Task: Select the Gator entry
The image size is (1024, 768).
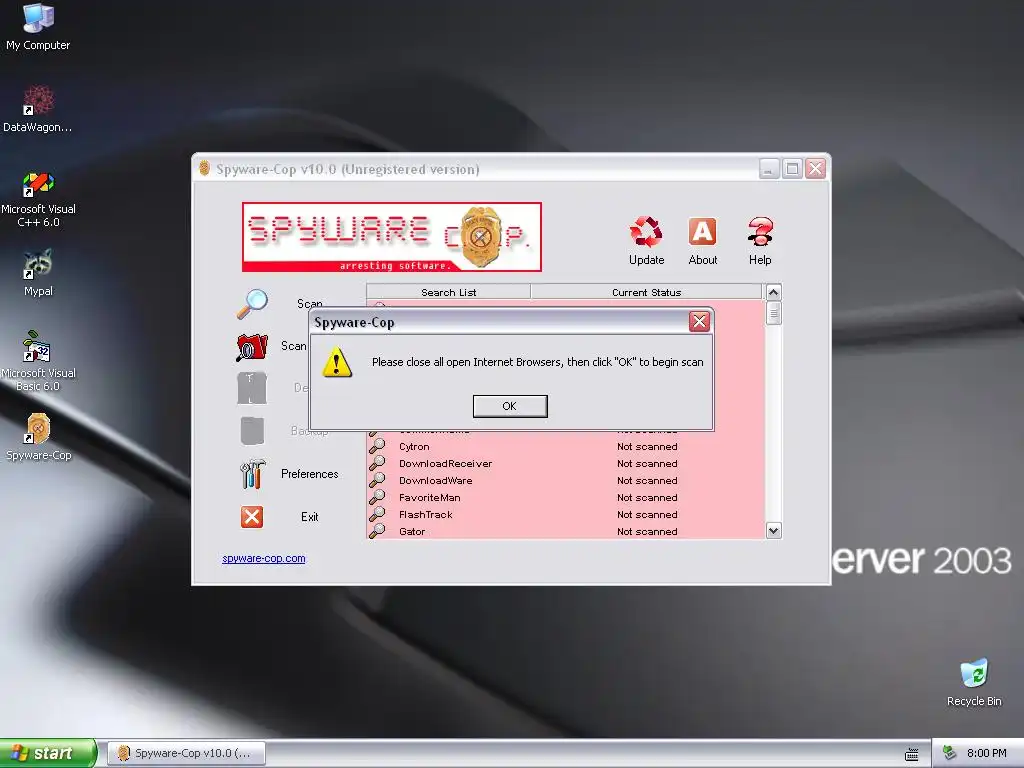Action: tap(566, 532)
